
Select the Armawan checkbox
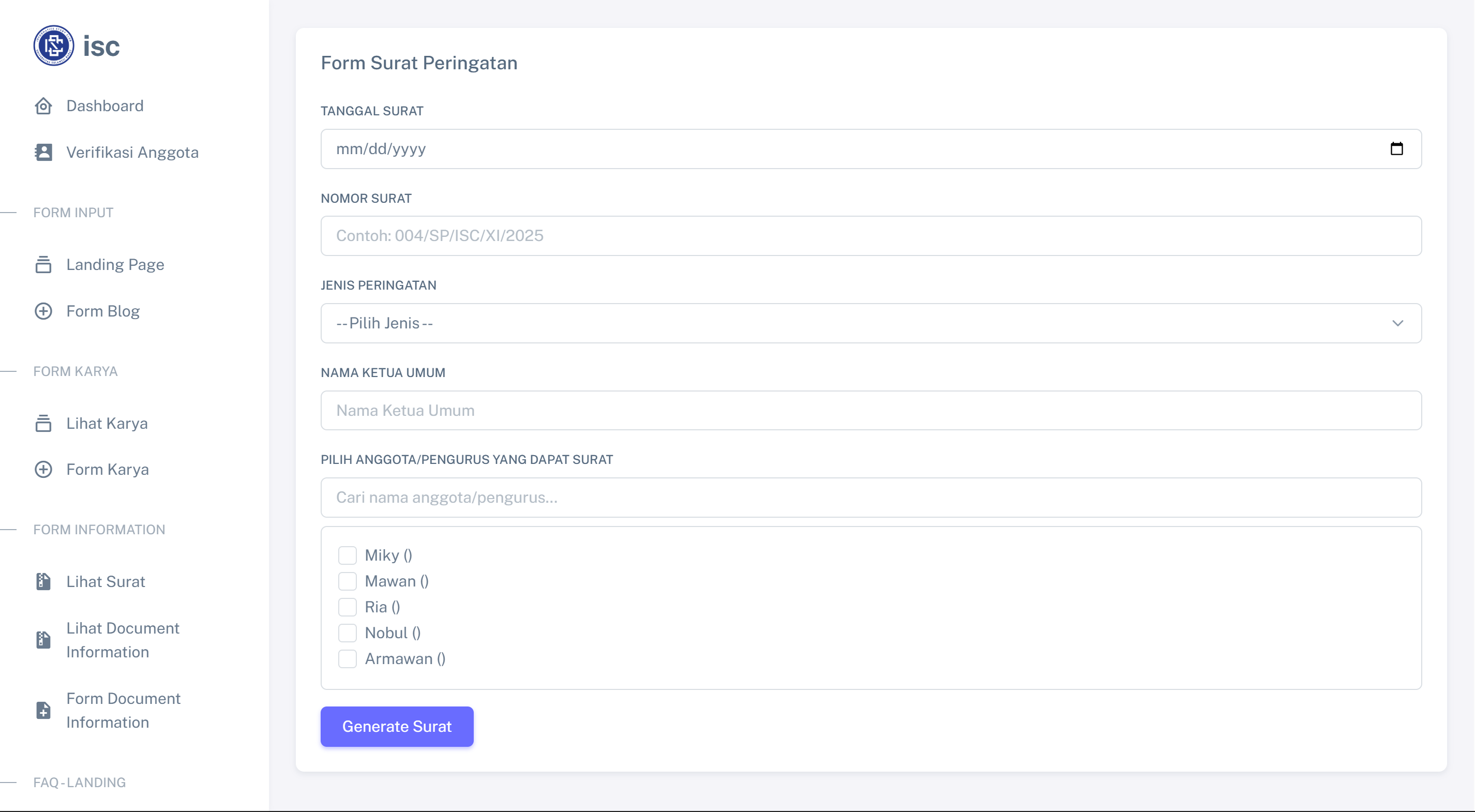(x=347, y=659)
